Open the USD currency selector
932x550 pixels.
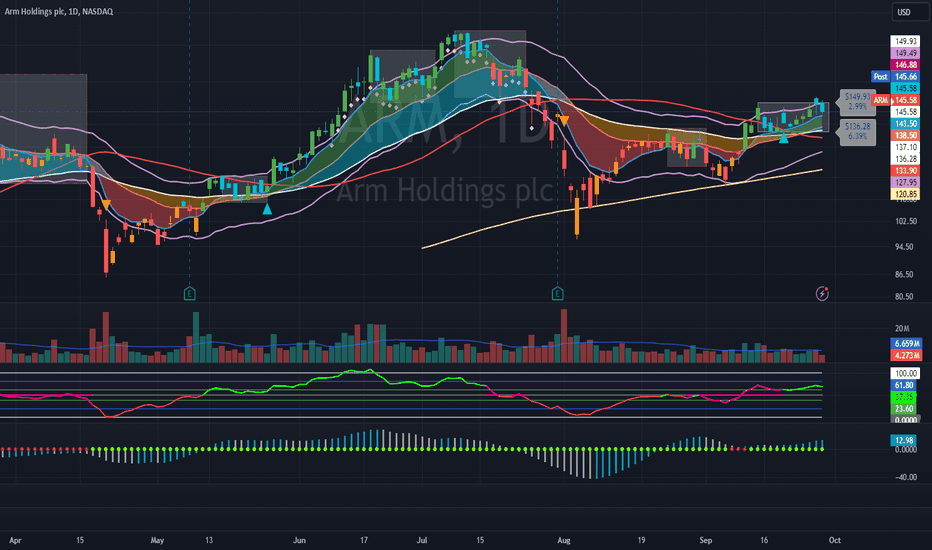(x=910, y=12)
